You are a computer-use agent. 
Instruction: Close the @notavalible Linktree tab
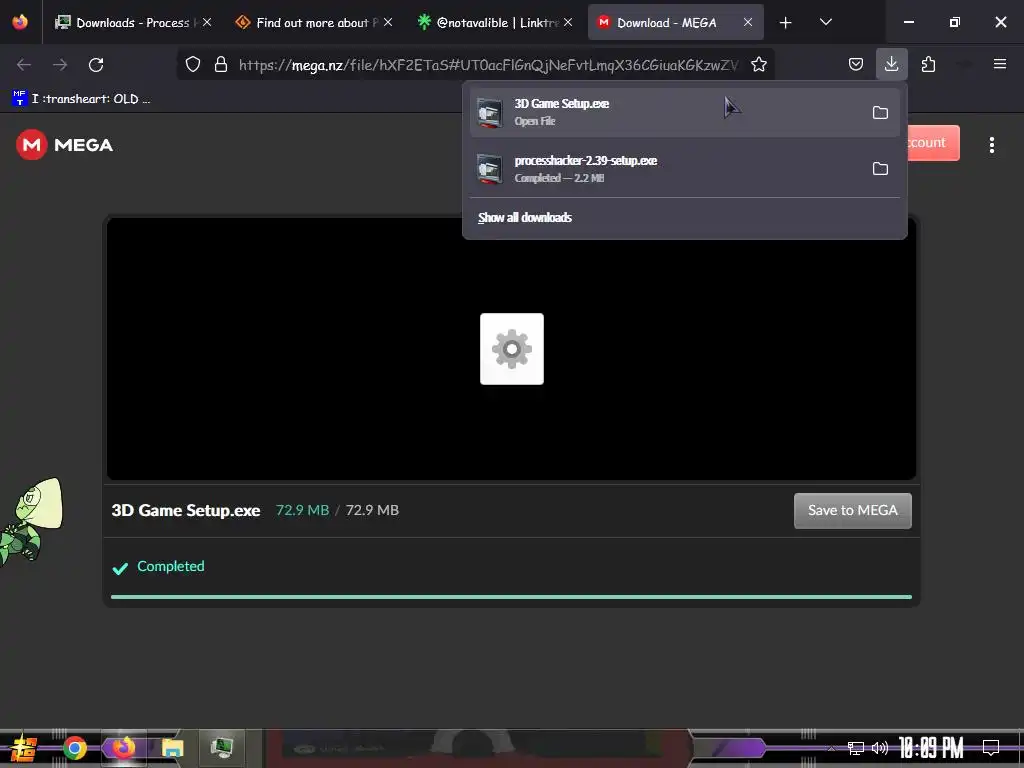568,22
